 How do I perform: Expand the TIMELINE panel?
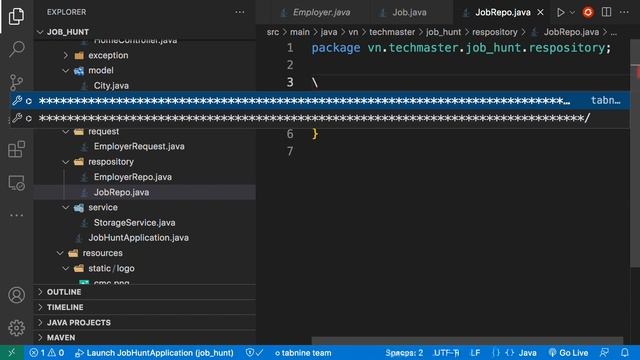65,307
